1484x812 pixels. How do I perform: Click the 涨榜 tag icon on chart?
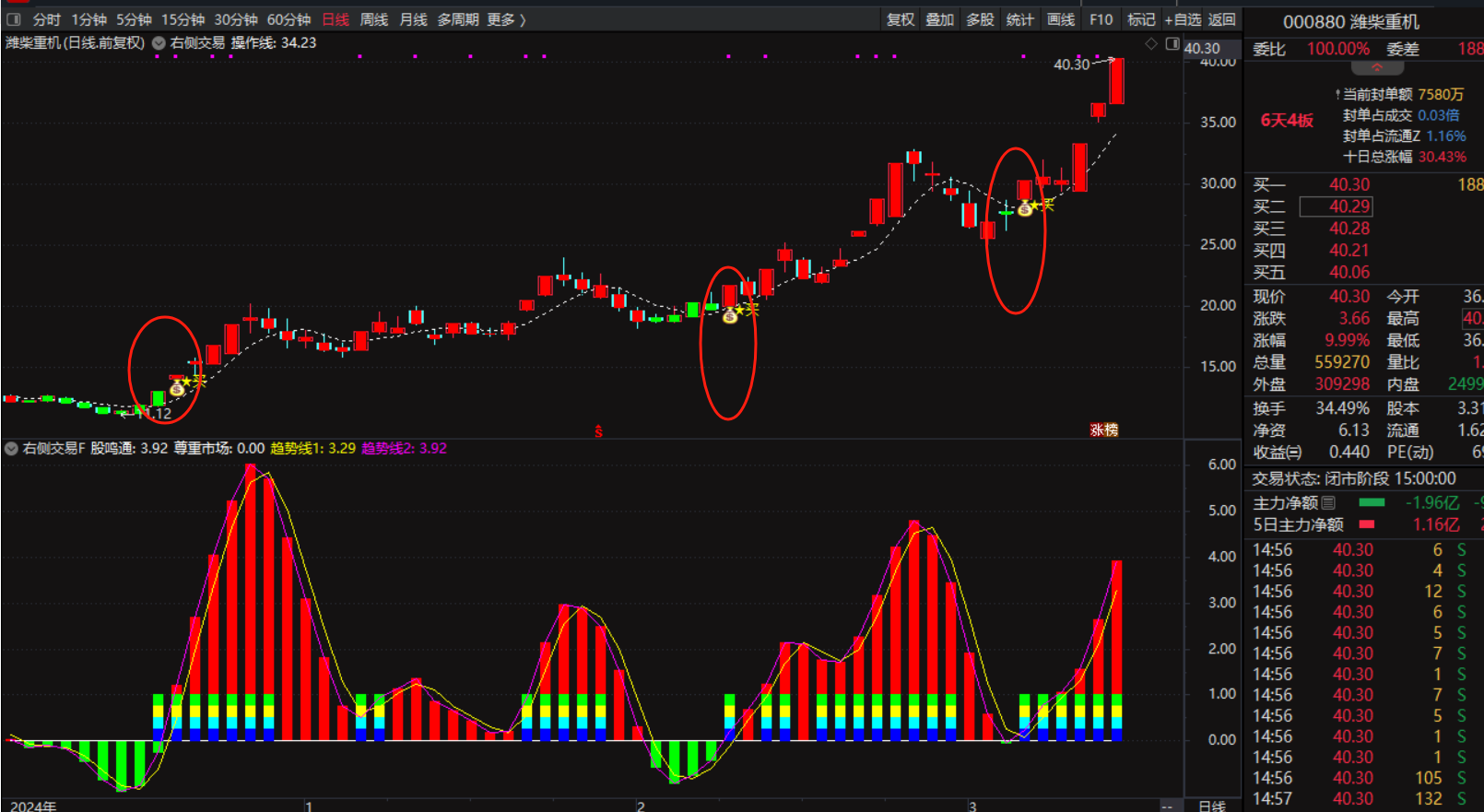1103,430
